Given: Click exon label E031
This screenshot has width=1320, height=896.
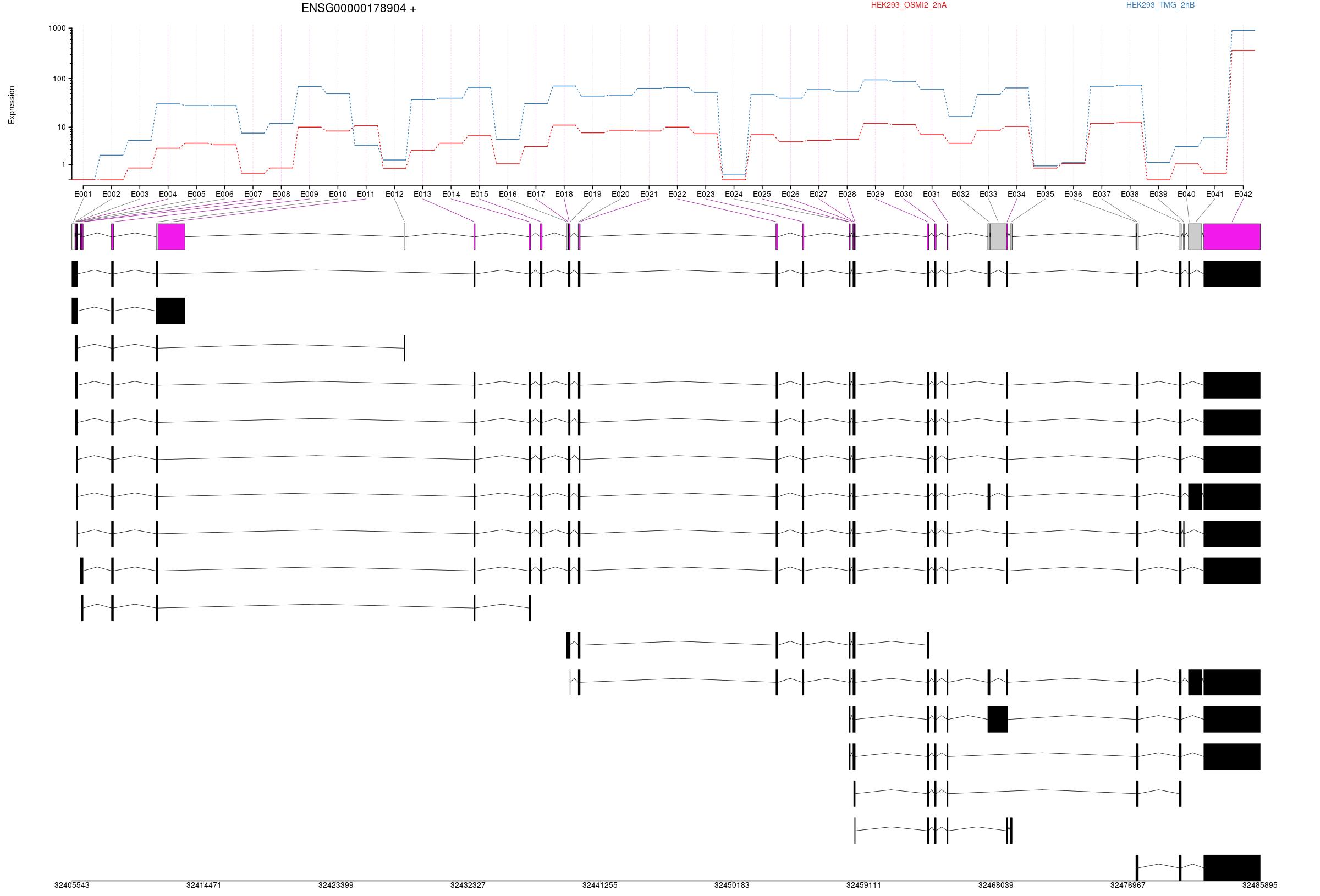Looking at the screenshot, I should click(x=932, y=194).
